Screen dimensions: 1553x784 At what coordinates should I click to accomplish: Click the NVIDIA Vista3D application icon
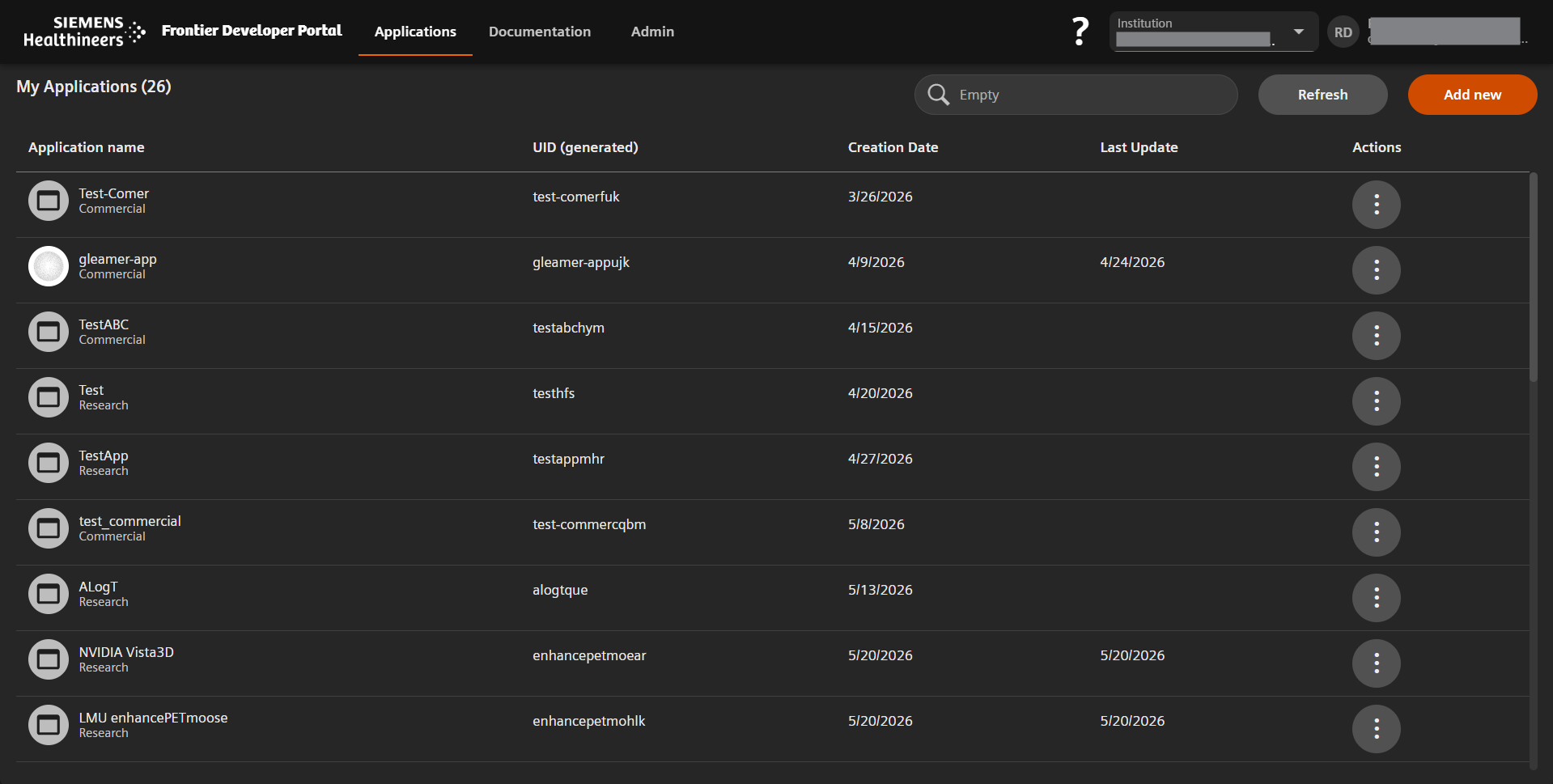click(49, 659)
